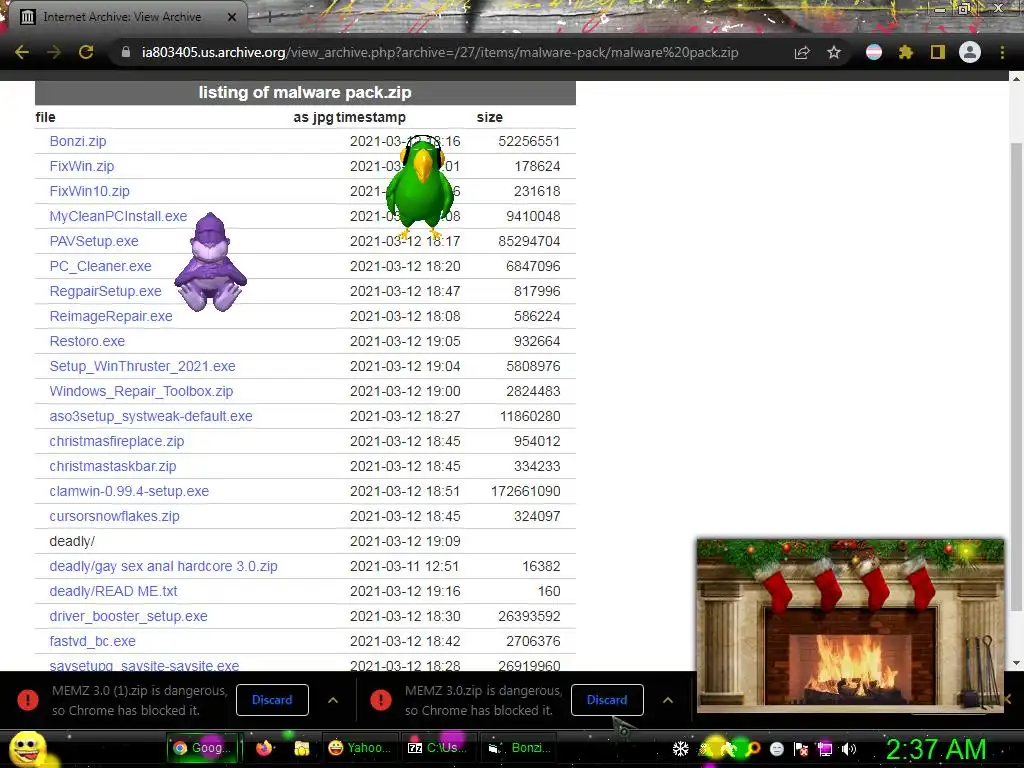Expand options for MEMZ 3.0 (1).zip download
1024x768 pixels.
333,700
